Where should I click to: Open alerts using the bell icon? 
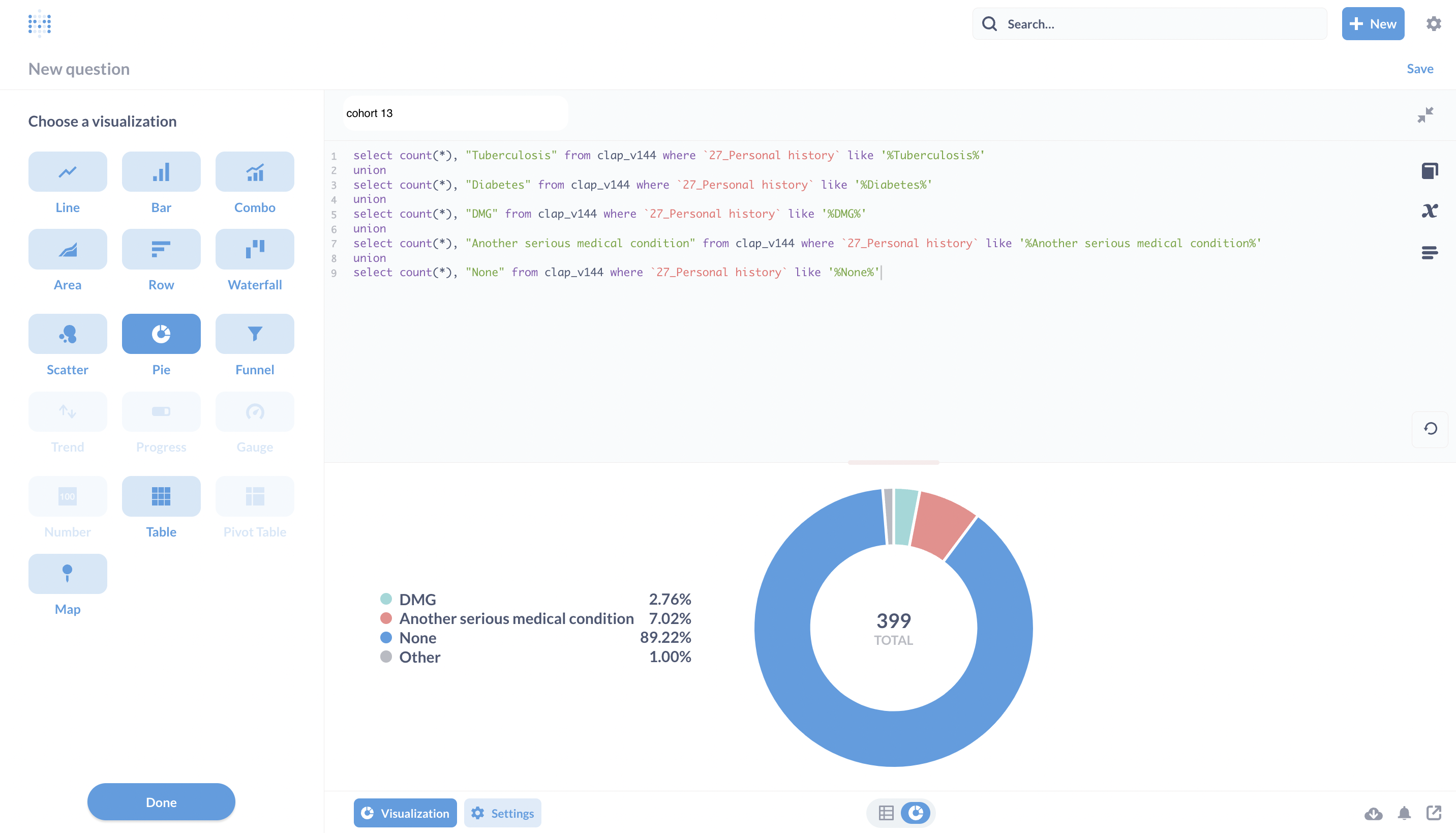(1404, 813)
